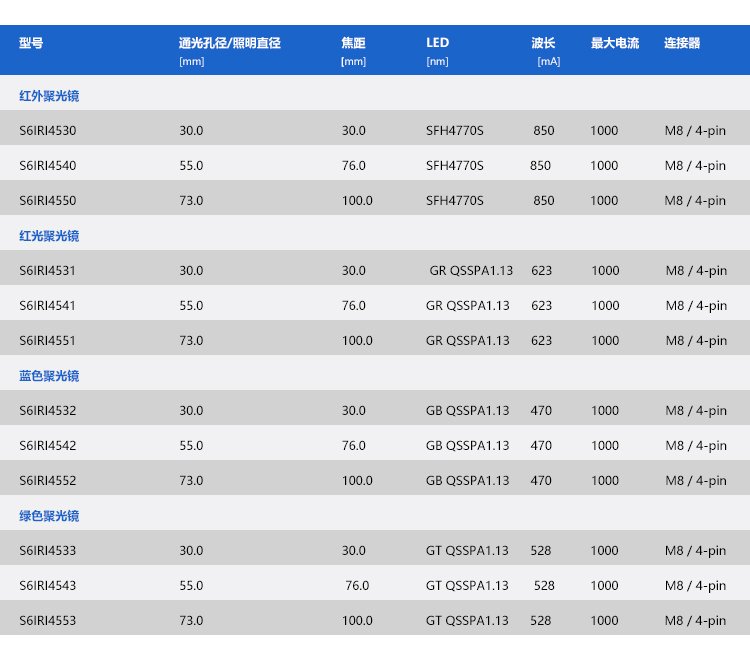
Task: Select the 绿色聚光镜 section heading
Action: (49, 516)
